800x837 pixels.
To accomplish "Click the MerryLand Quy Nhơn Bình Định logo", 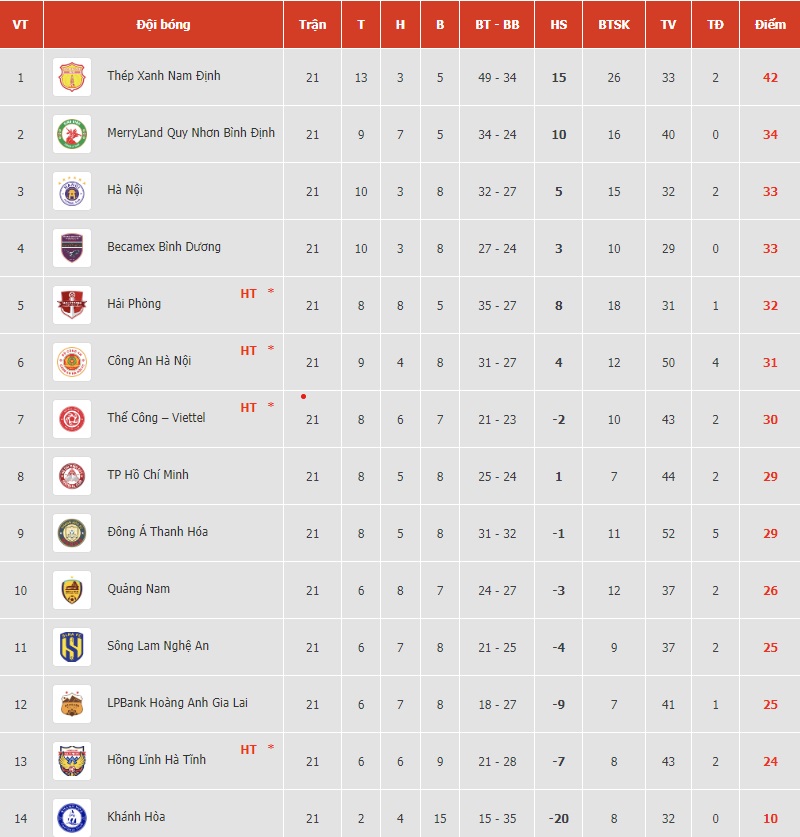I will (72, 134).
